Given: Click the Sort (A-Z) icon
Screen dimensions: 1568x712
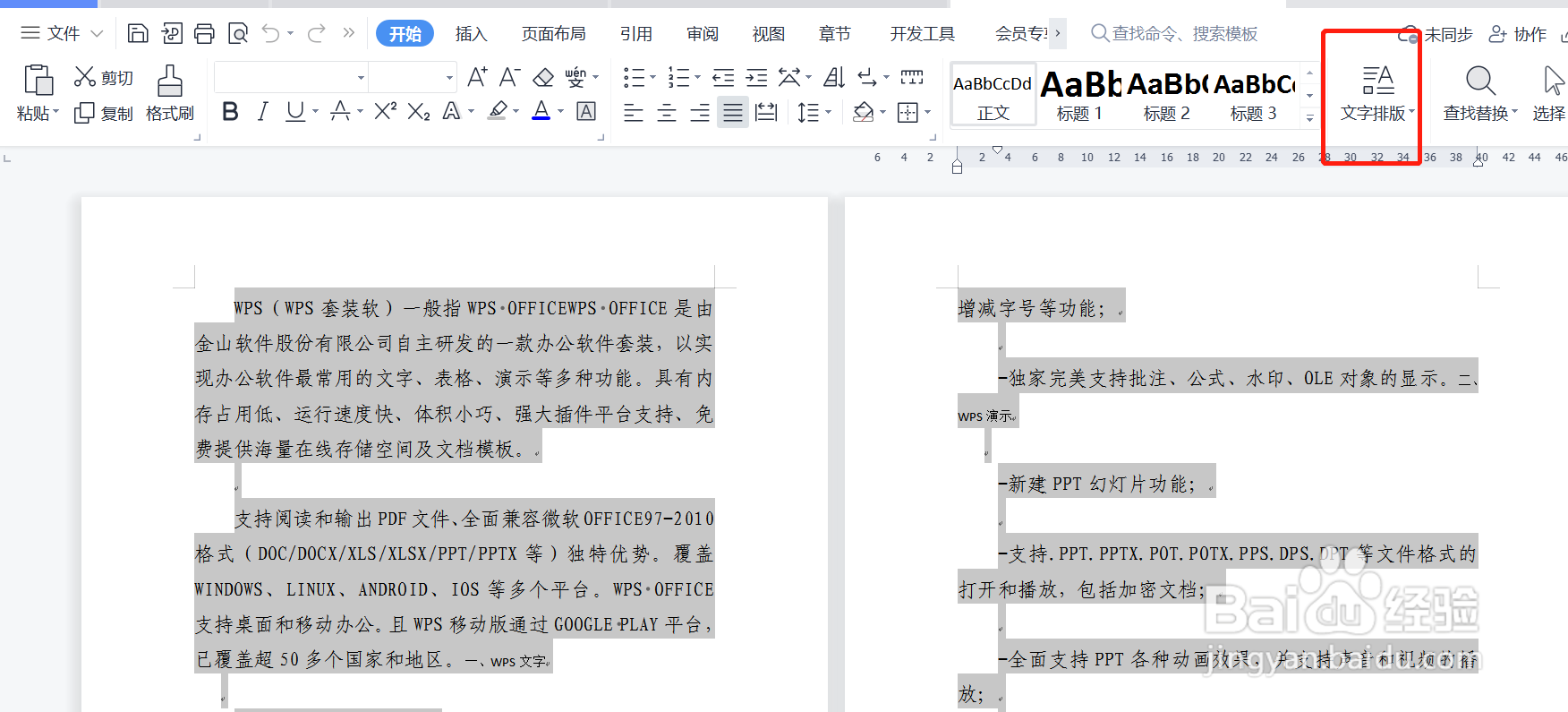Looking at the screenshot, I should click(834, 78).
